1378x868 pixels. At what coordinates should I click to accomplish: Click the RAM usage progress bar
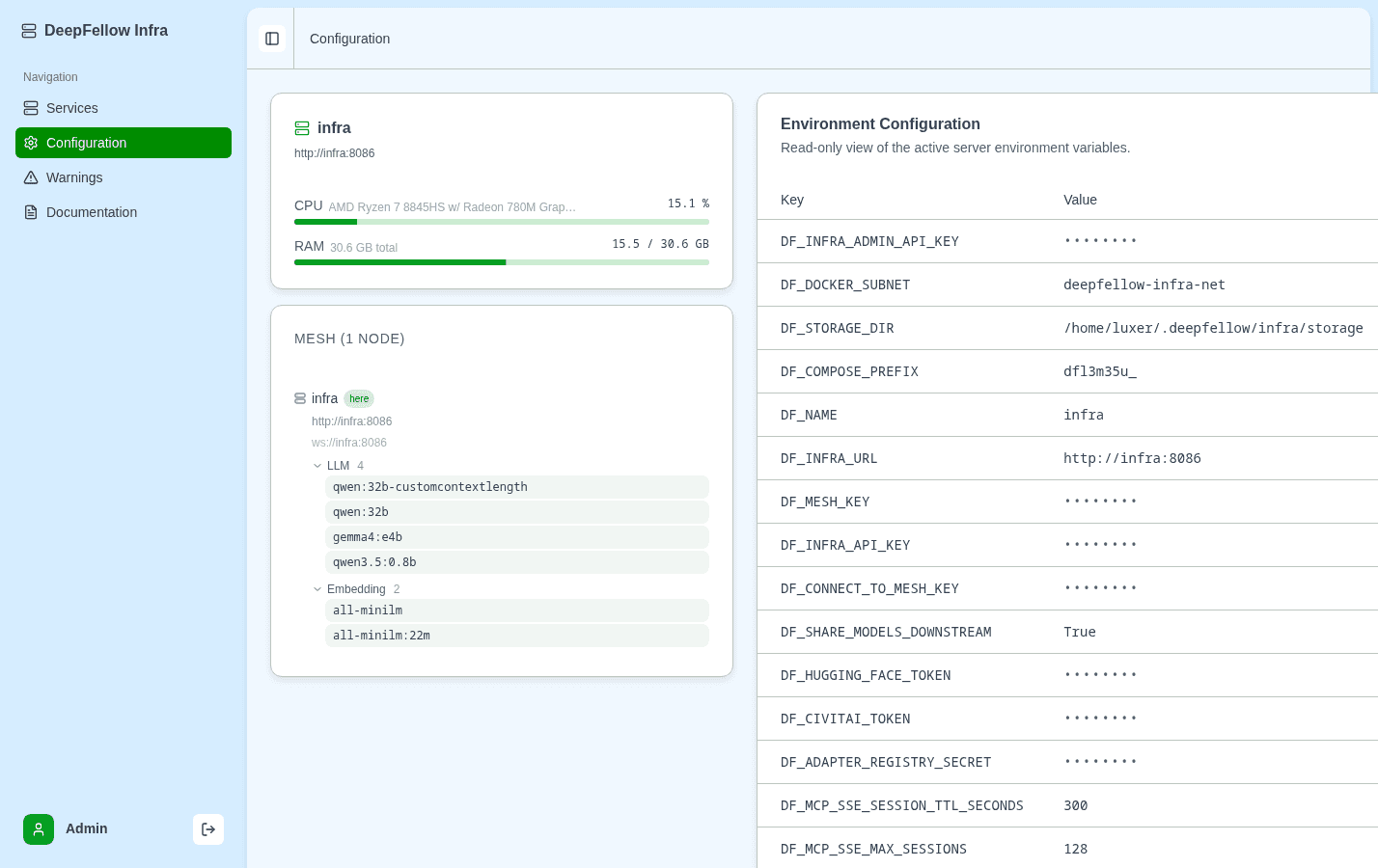coord(502,262)
